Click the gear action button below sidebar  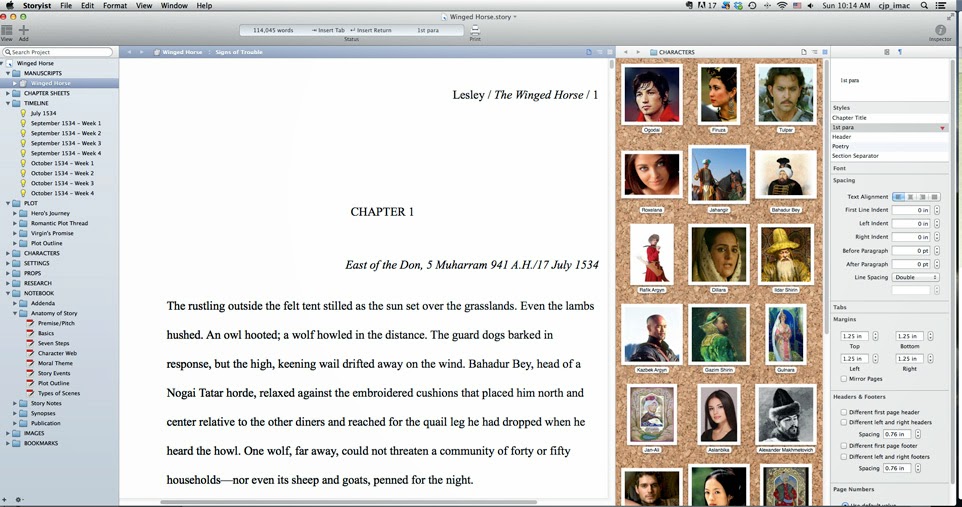tap(18, 500)
